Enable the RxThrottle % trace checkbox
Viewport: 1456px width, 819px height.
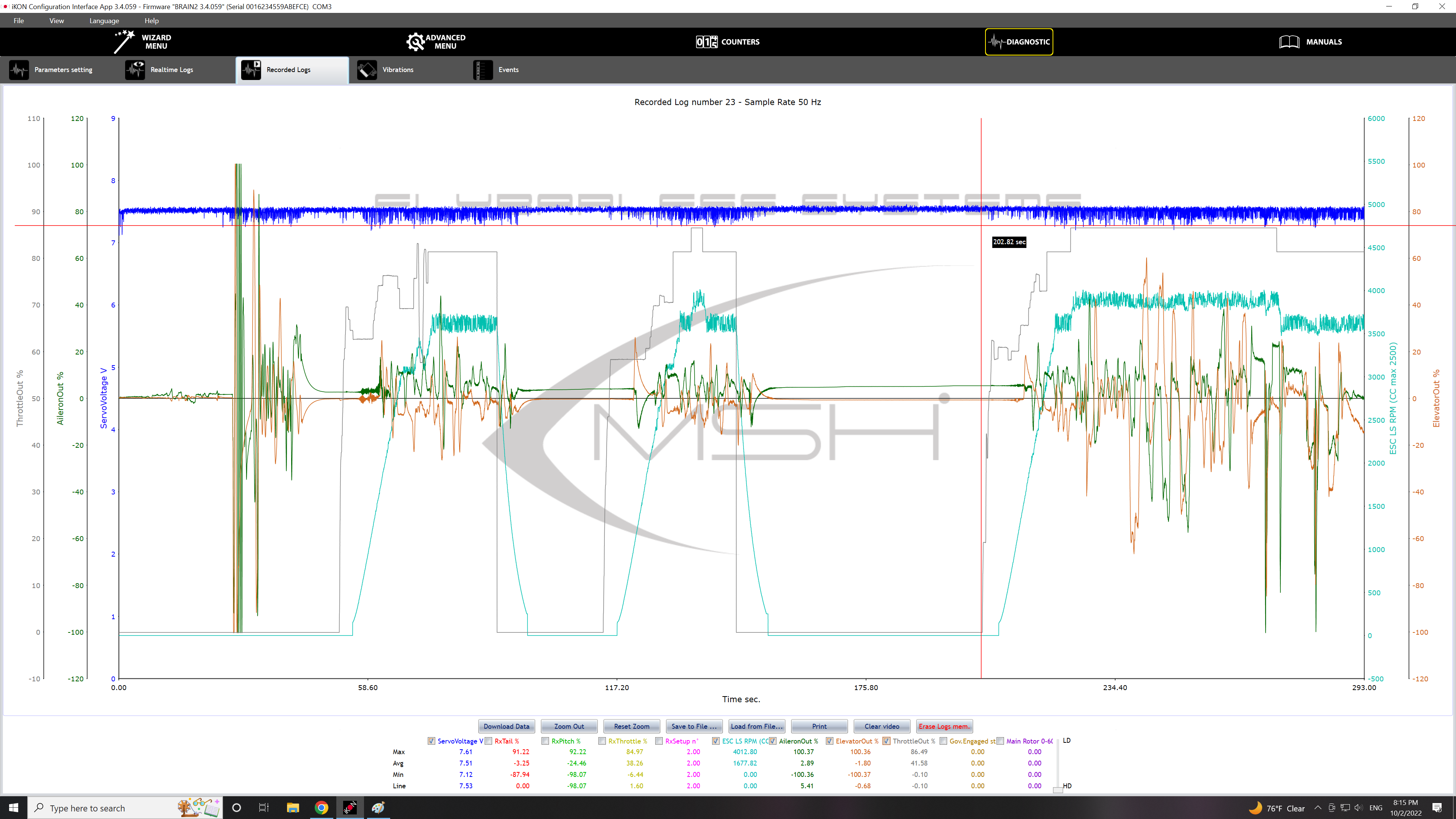602,741
